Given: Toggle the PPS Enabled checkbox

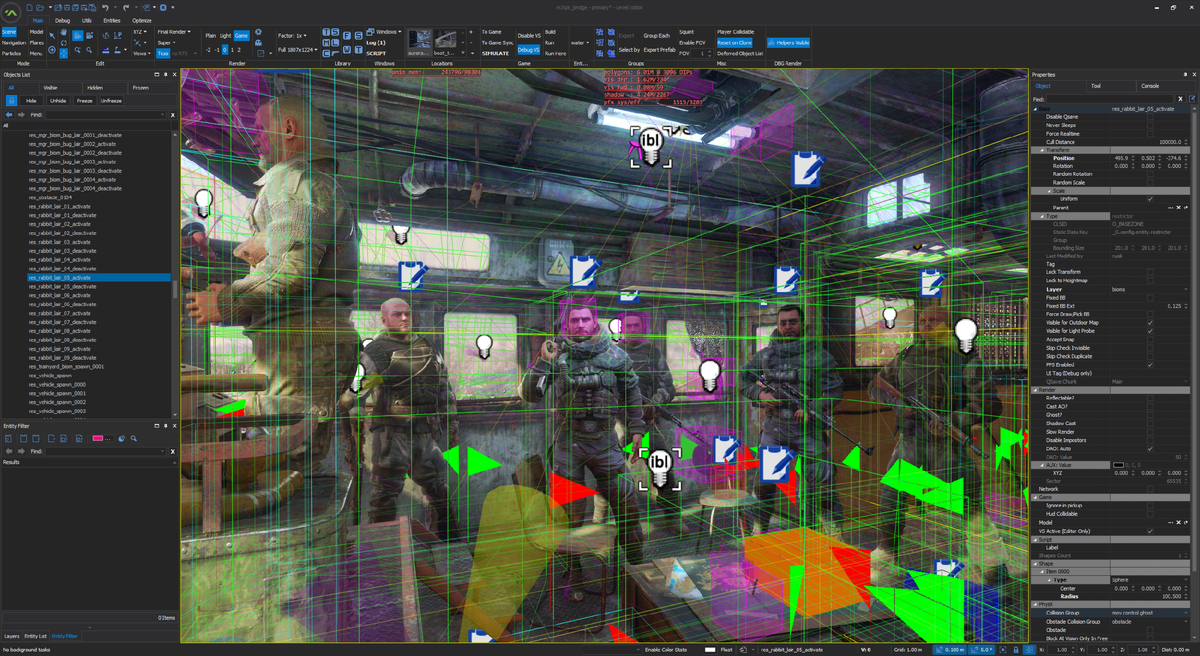Looking at the screenshot, I should pyautogui.click(x=1150, y=365).
